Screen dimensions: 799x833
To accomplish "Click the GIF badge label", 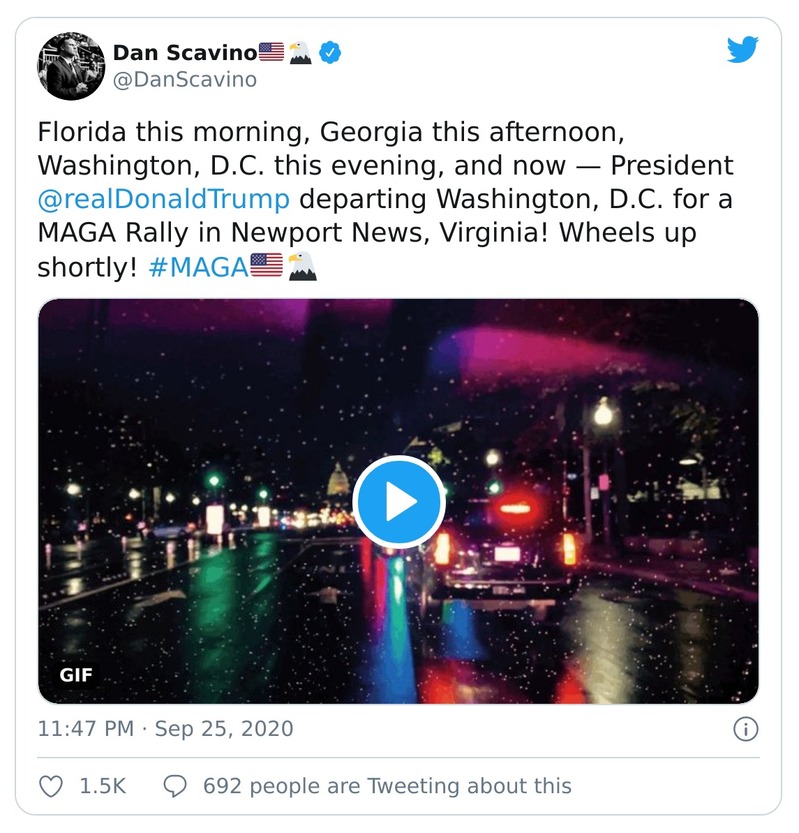I will [76, 675].
